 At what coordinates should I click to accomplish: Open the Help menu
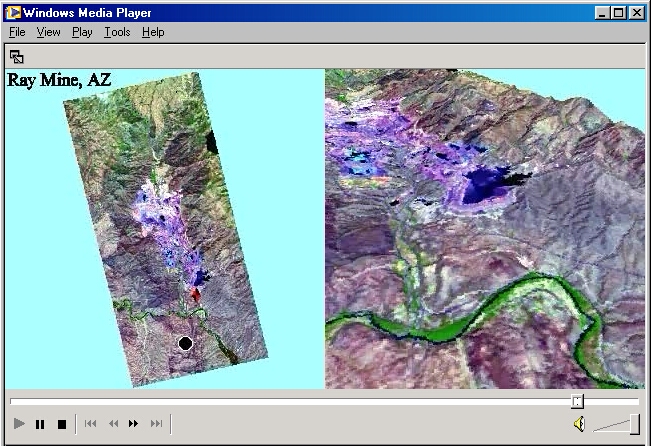153,32
